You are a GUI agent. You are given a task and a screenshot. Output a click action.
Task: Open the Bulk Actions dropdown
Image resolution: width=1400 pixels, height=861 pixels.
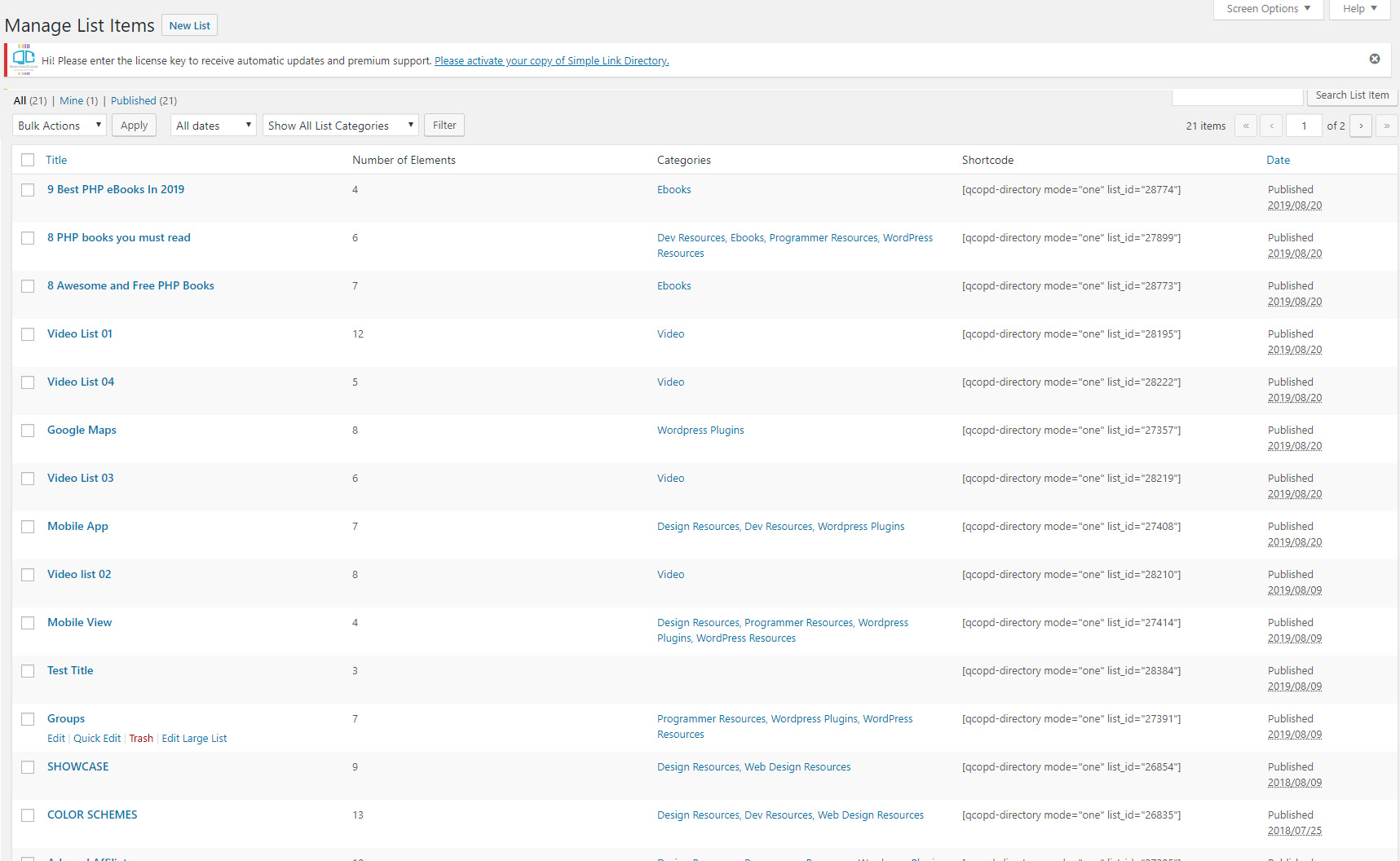[60, 126]
